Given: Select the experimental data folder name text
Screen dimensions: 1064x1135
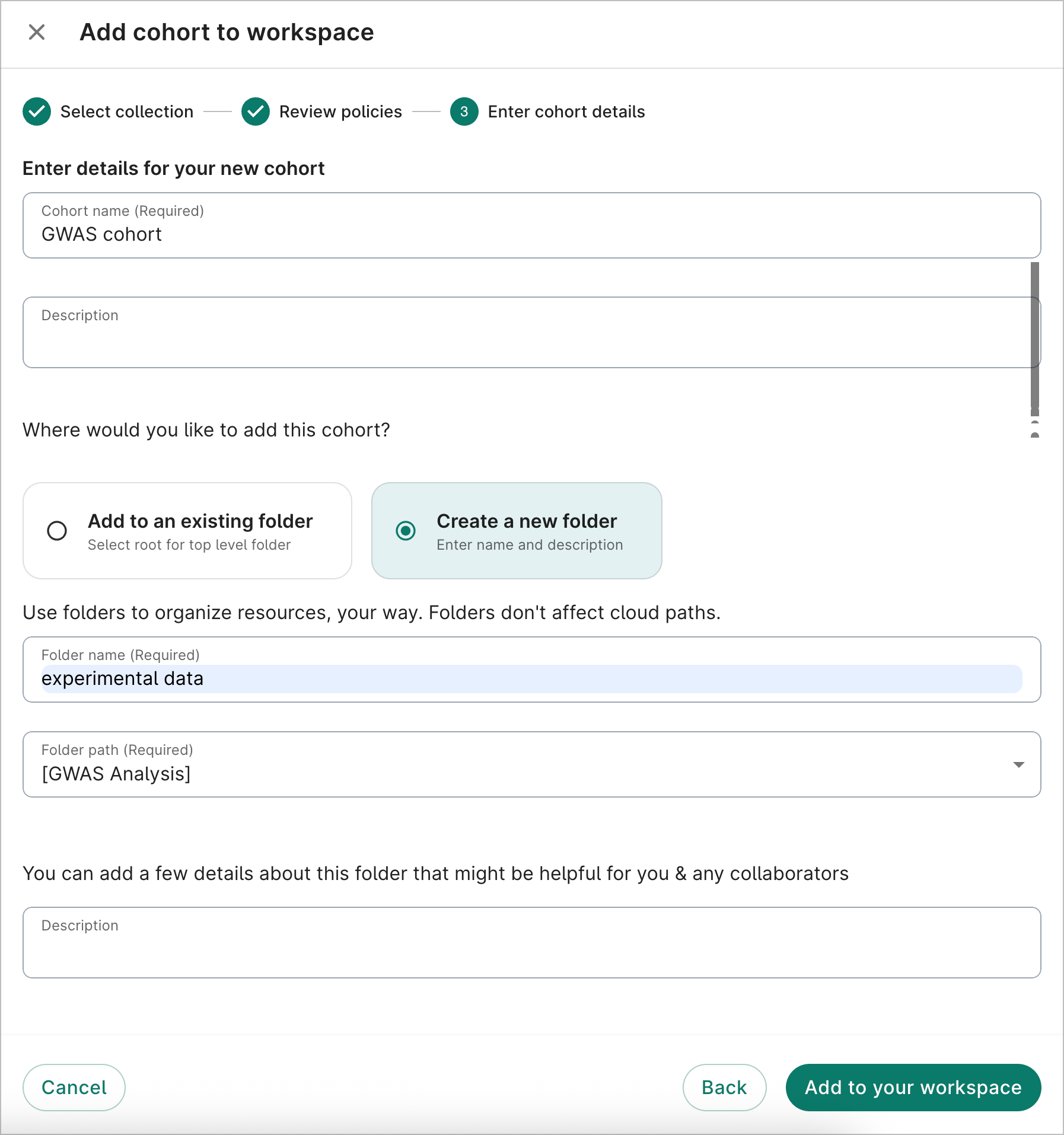Looking at the screenshot, I should click(122, 678).
